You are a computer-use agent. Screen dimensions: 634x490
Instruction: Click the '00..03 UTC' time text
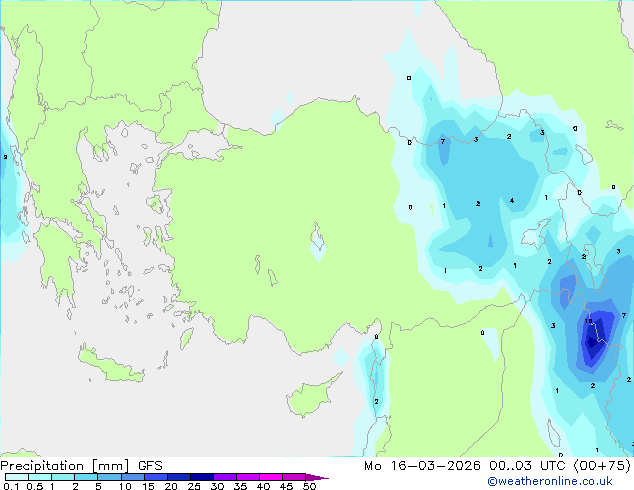[528, 466]
